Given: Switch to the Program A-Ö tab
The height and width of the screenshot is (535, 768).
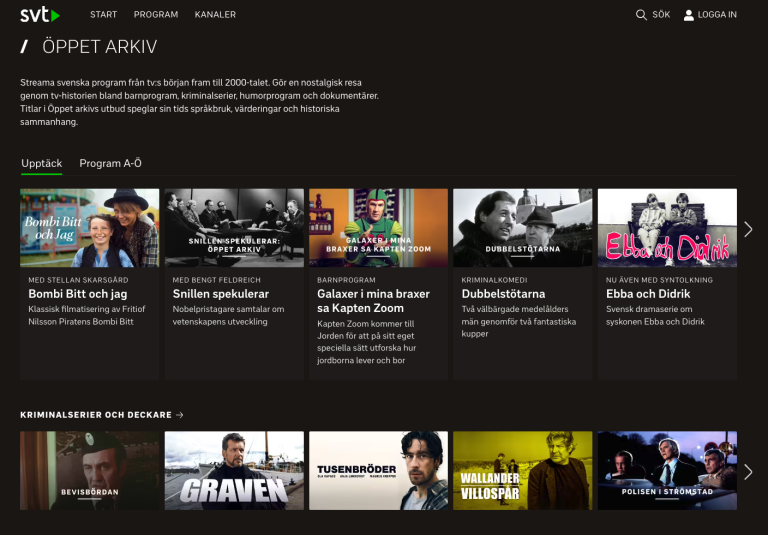Looking at the screenshot, I should tap(110, 164).
